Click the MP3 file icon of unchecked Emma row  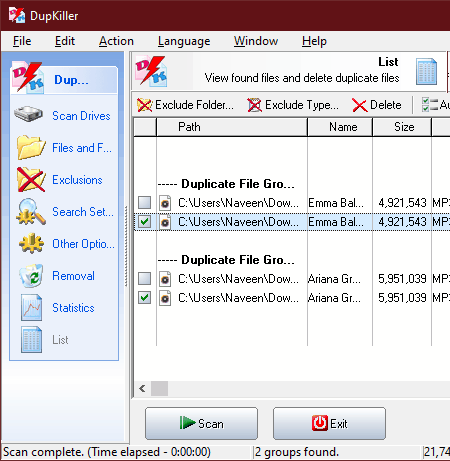click(165, 203)
